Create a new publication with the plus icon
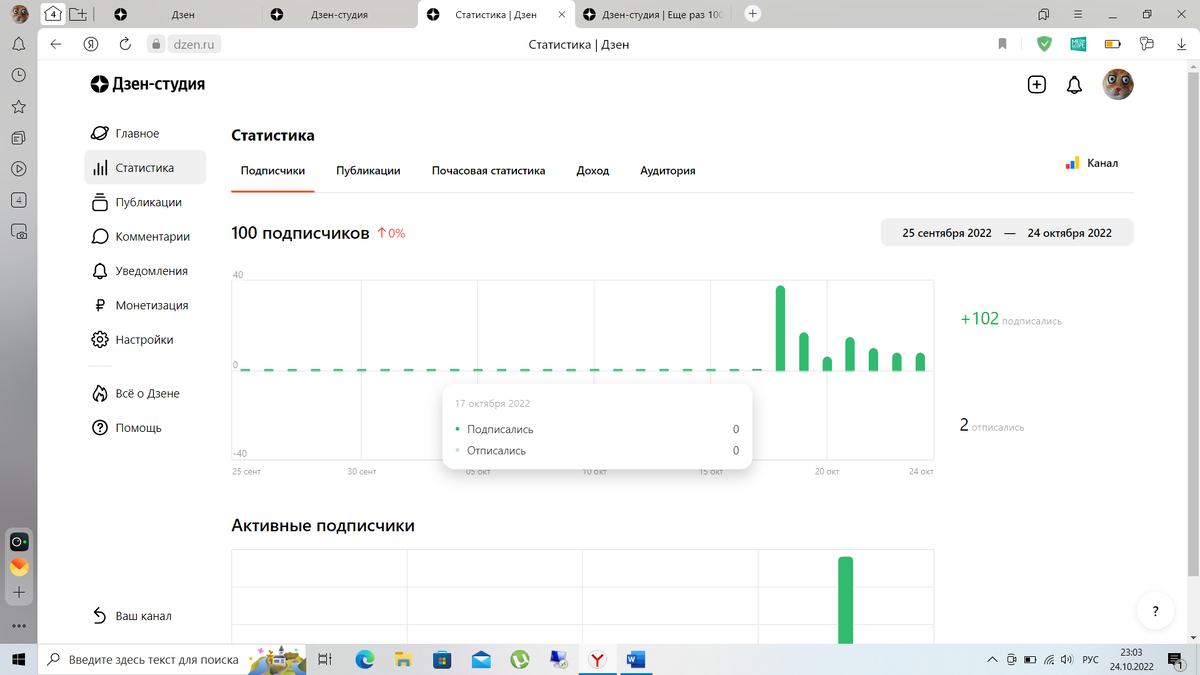1200x675 pixels. (1036, 84)
